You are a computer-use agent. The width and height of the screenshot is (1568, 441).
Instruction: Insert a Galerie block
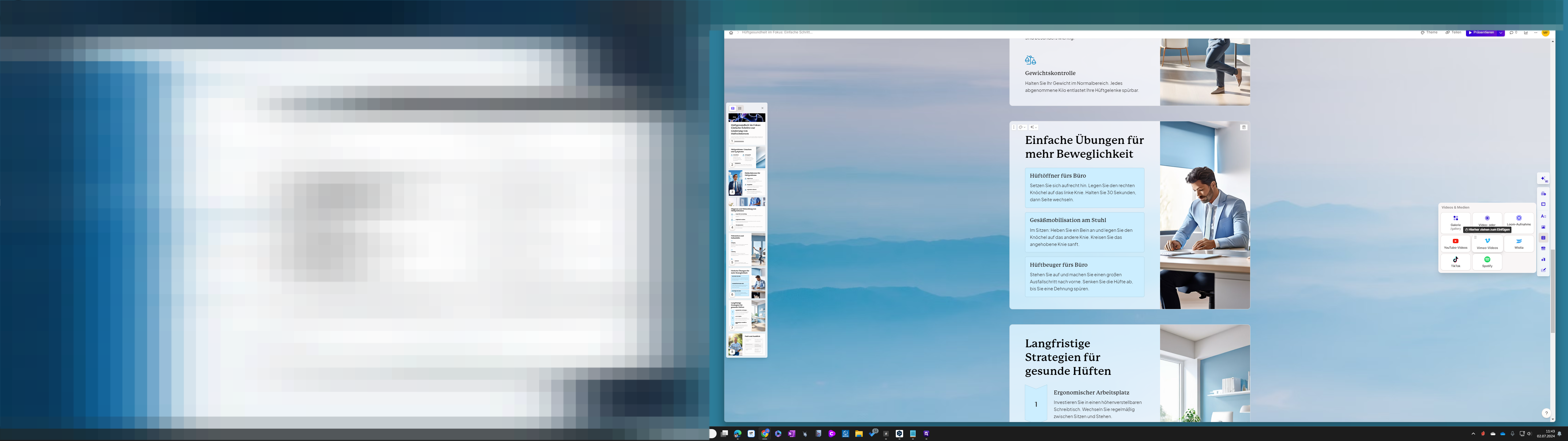point(1455,222)
